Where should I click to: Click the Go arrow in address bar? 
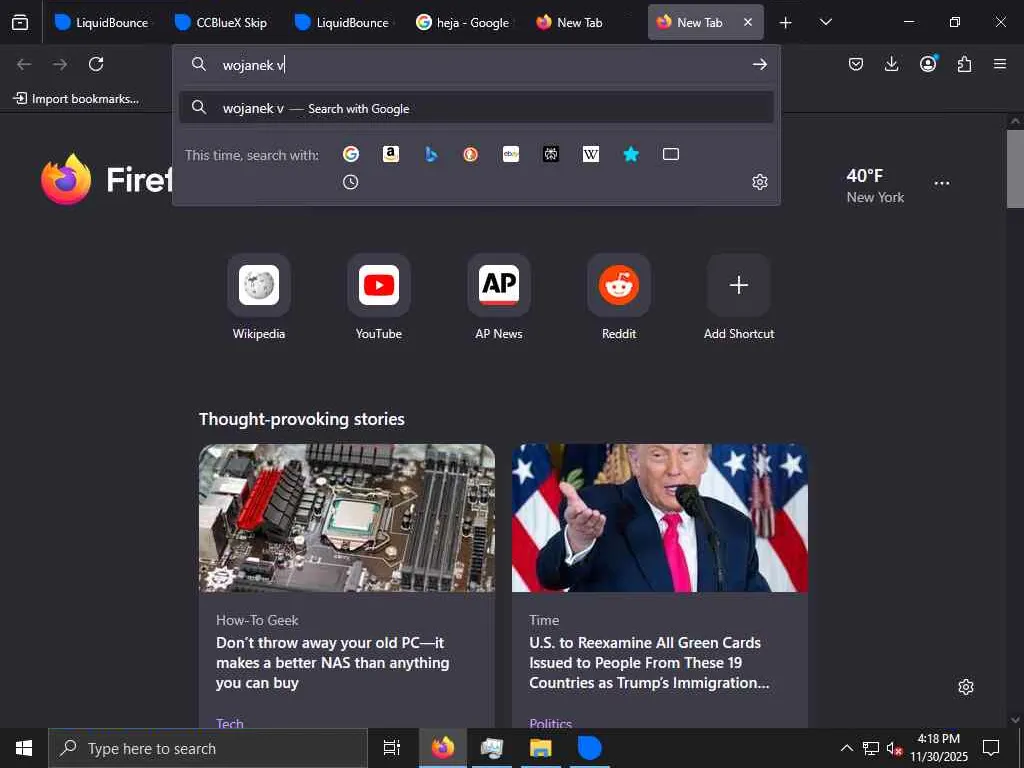pos(760,64)
